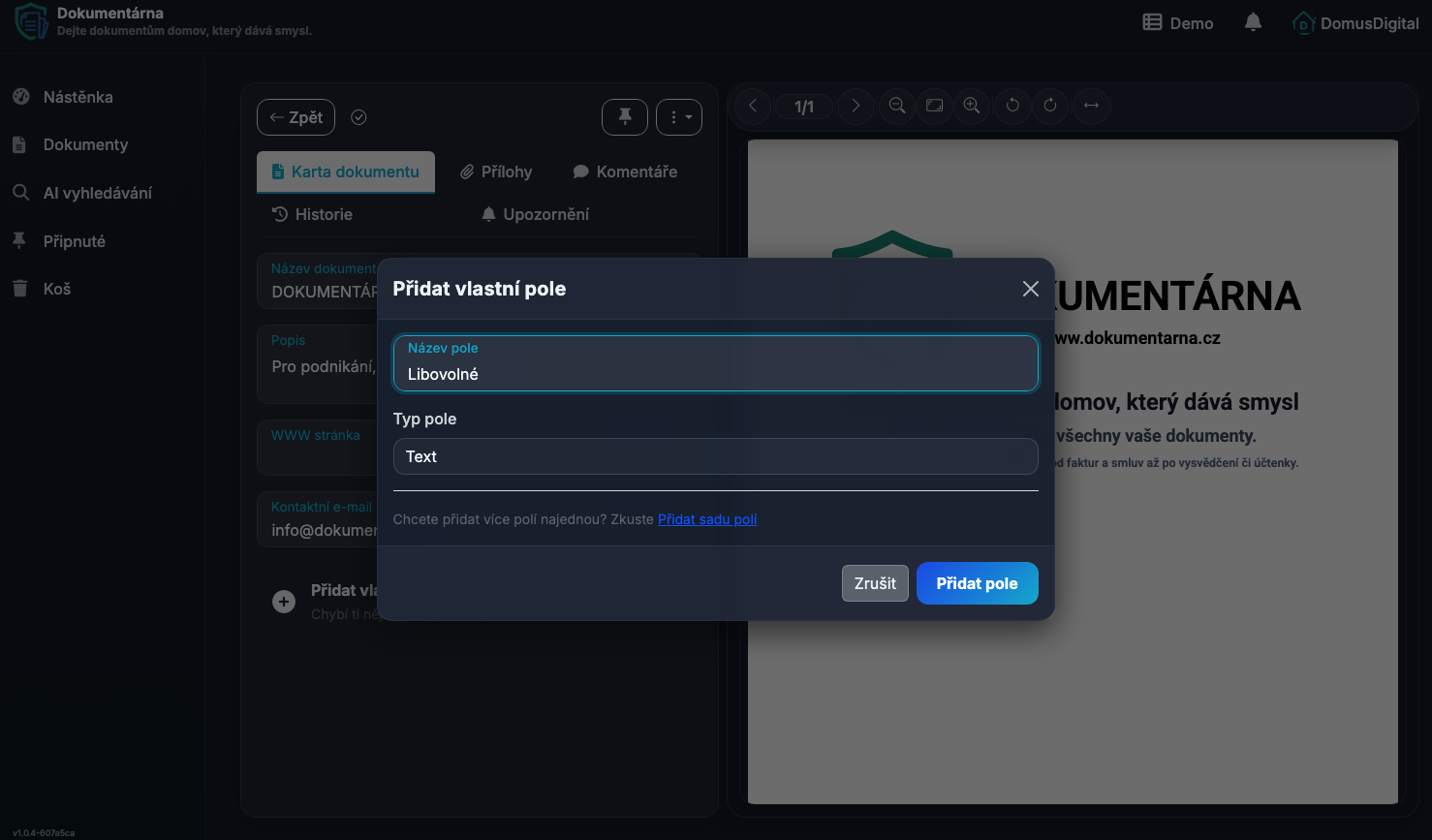Switch to the Přílohy tab
Image resolution: width=1432 pixels, height=840 pixels.
496,171
